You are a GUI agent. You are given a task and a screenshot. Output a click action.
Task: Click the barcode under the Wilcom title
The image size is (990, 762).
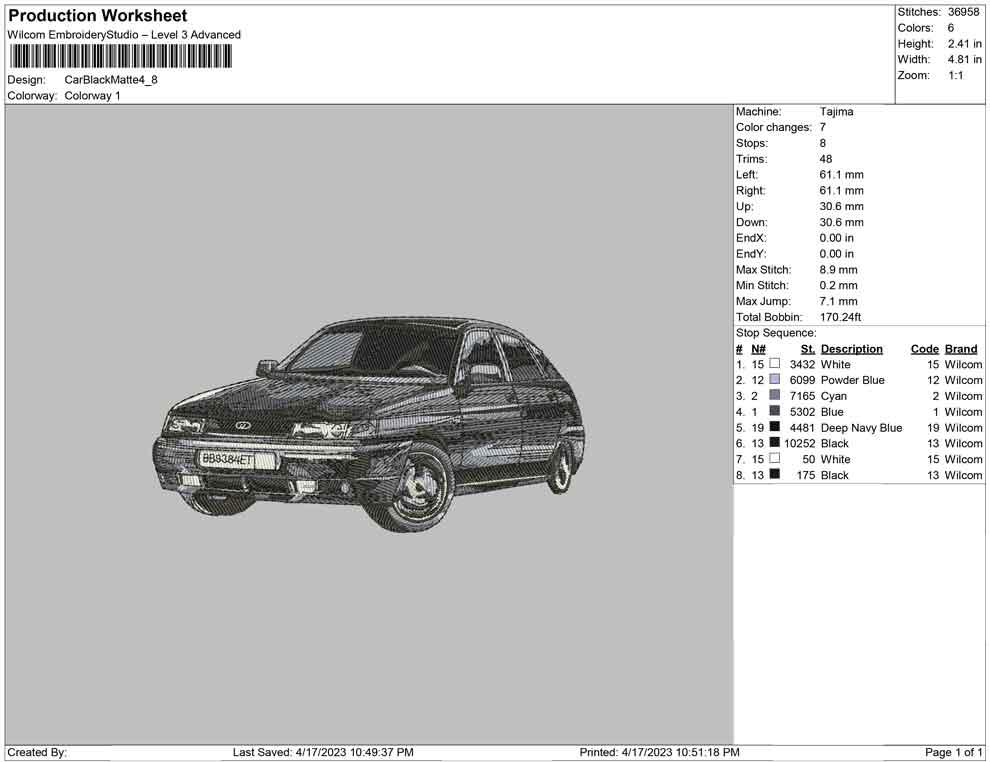click(121, 57)
